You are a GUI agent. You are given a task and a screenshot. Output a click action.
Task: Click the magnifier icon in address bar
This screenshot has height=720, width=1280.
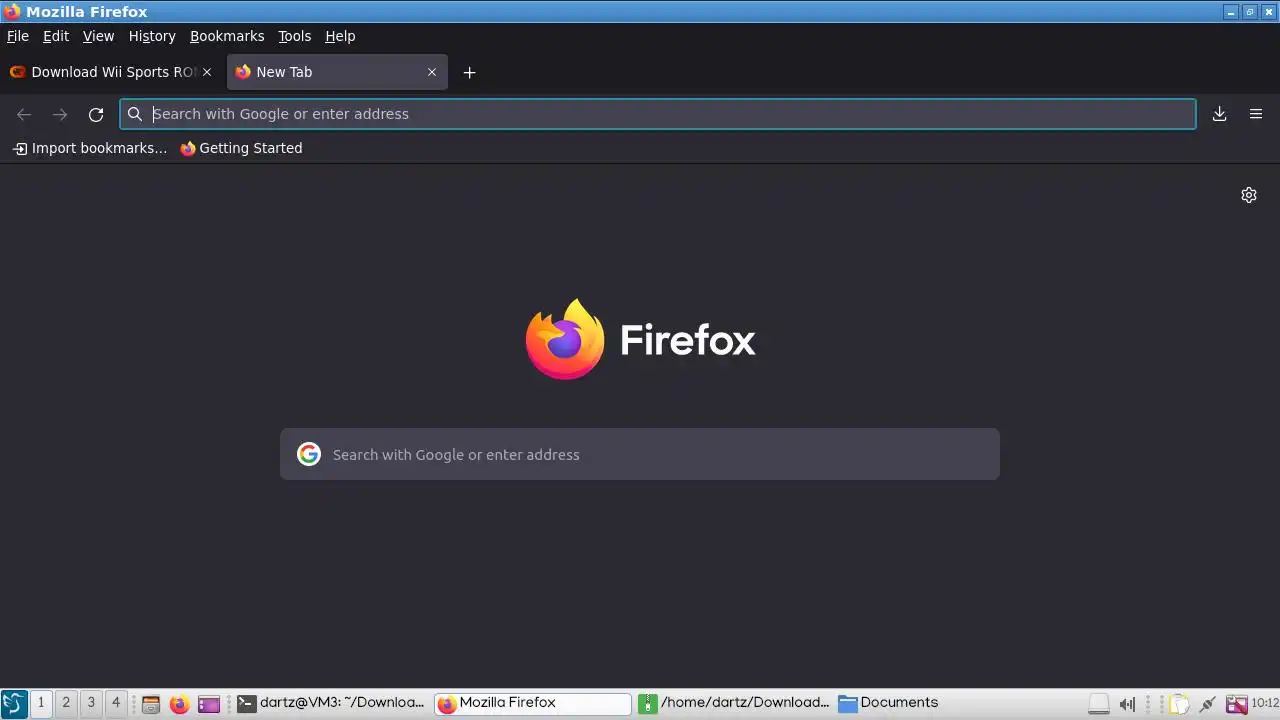(135, 114)
